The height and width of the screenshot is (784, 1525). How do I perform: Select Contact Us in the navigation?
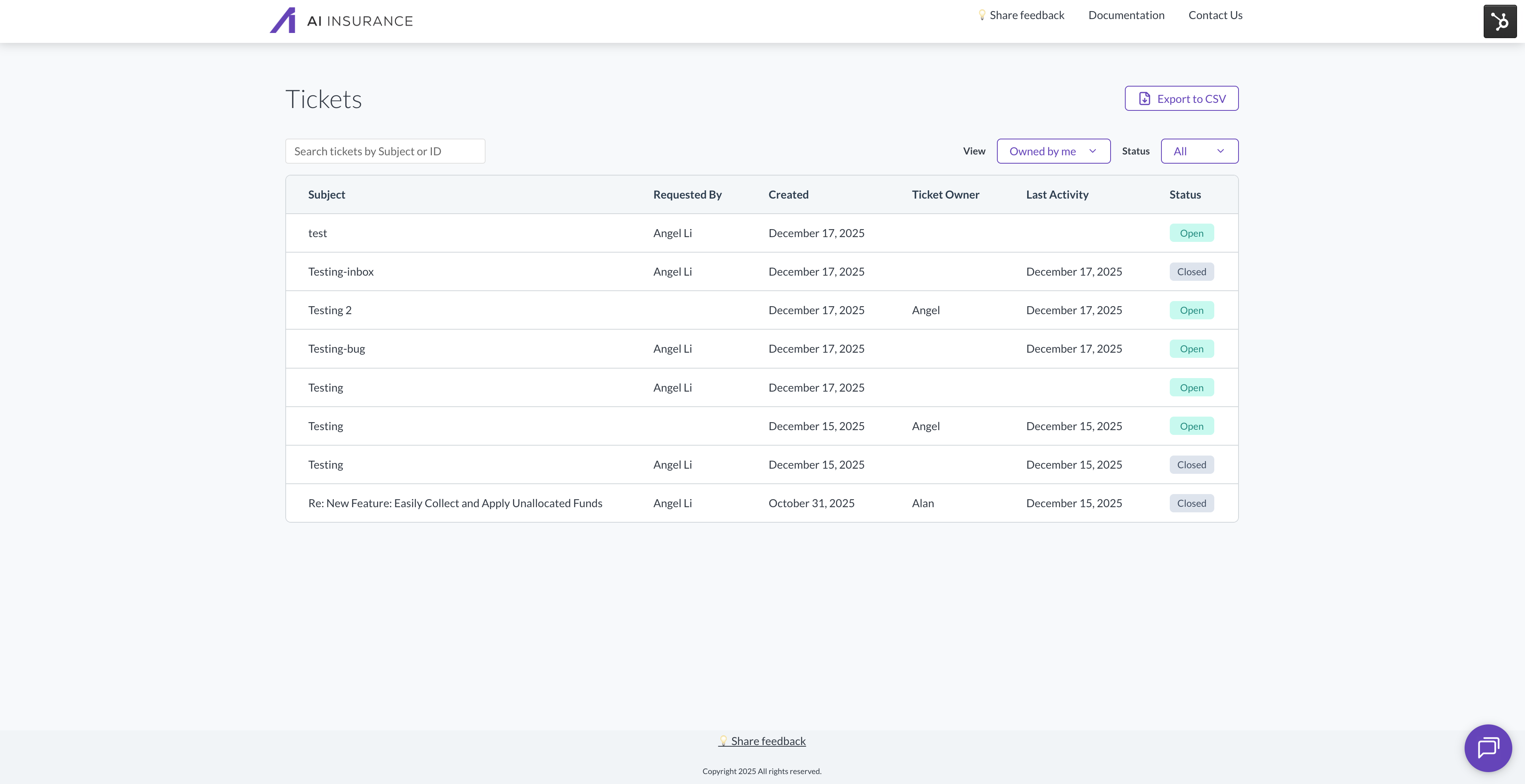(x=1215, y=15)
